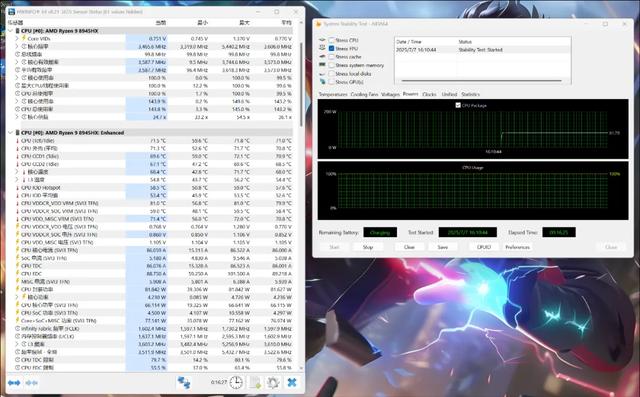
Task: Select the Powers tab
Action: click(411, 94)
